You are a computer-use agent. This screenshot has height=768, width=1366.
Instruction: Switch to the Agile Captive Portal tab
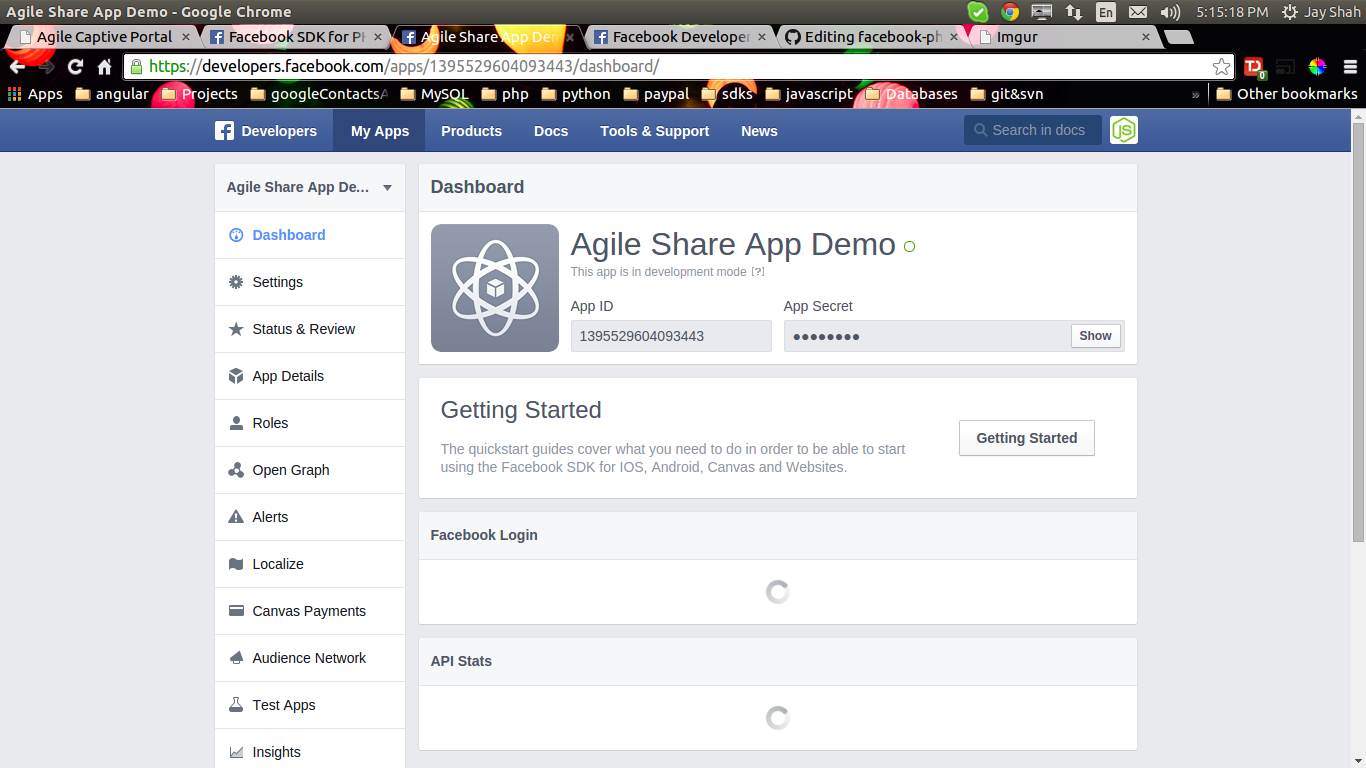(103, 37)
